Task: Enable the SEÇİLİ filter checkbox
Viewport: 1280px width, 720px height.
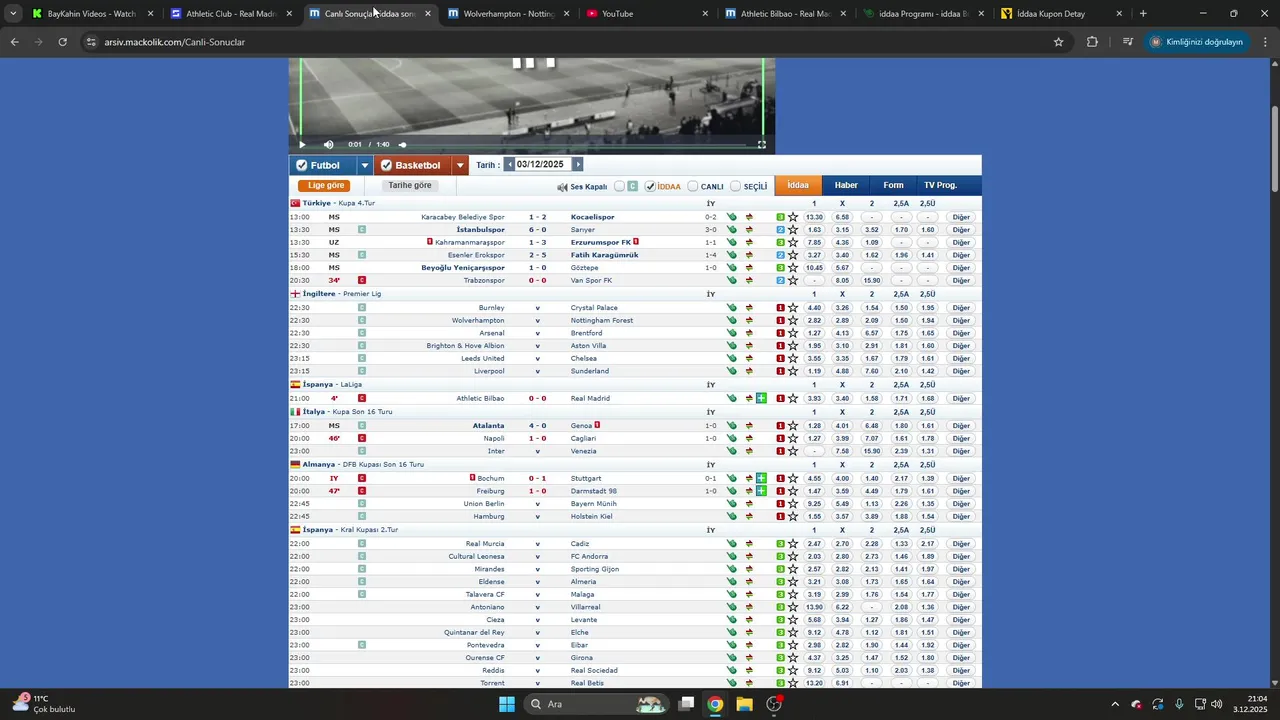Action: (736, 186)
